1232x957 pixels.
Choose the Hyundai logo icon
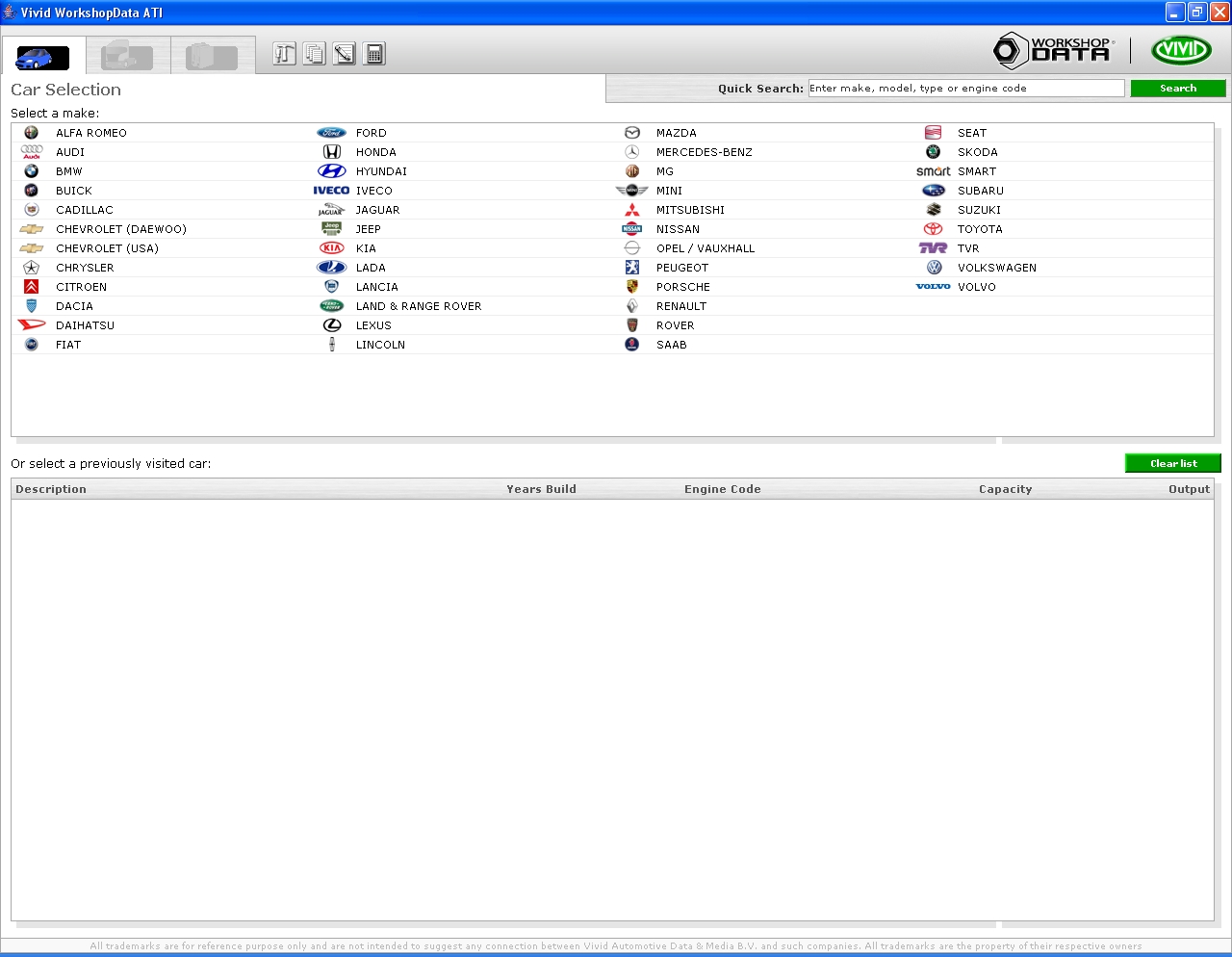(x=332, y=171)
